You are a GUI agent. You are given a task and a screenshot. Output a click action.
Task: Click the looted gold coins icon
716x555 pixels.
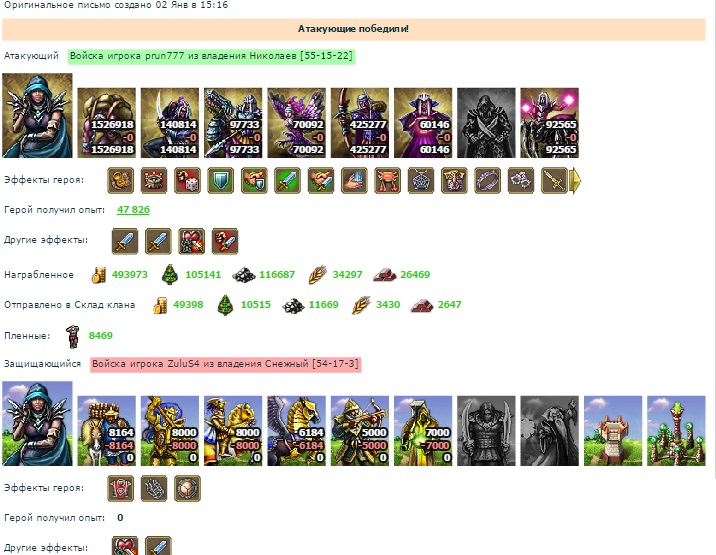pyautogui.click(x=99, y=275)
